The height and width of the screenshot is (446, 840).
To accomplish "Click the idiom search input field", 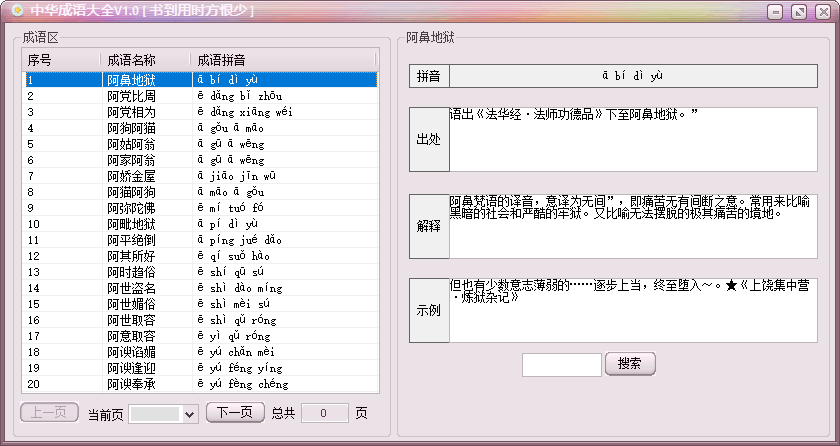I will tap(561, 365).
